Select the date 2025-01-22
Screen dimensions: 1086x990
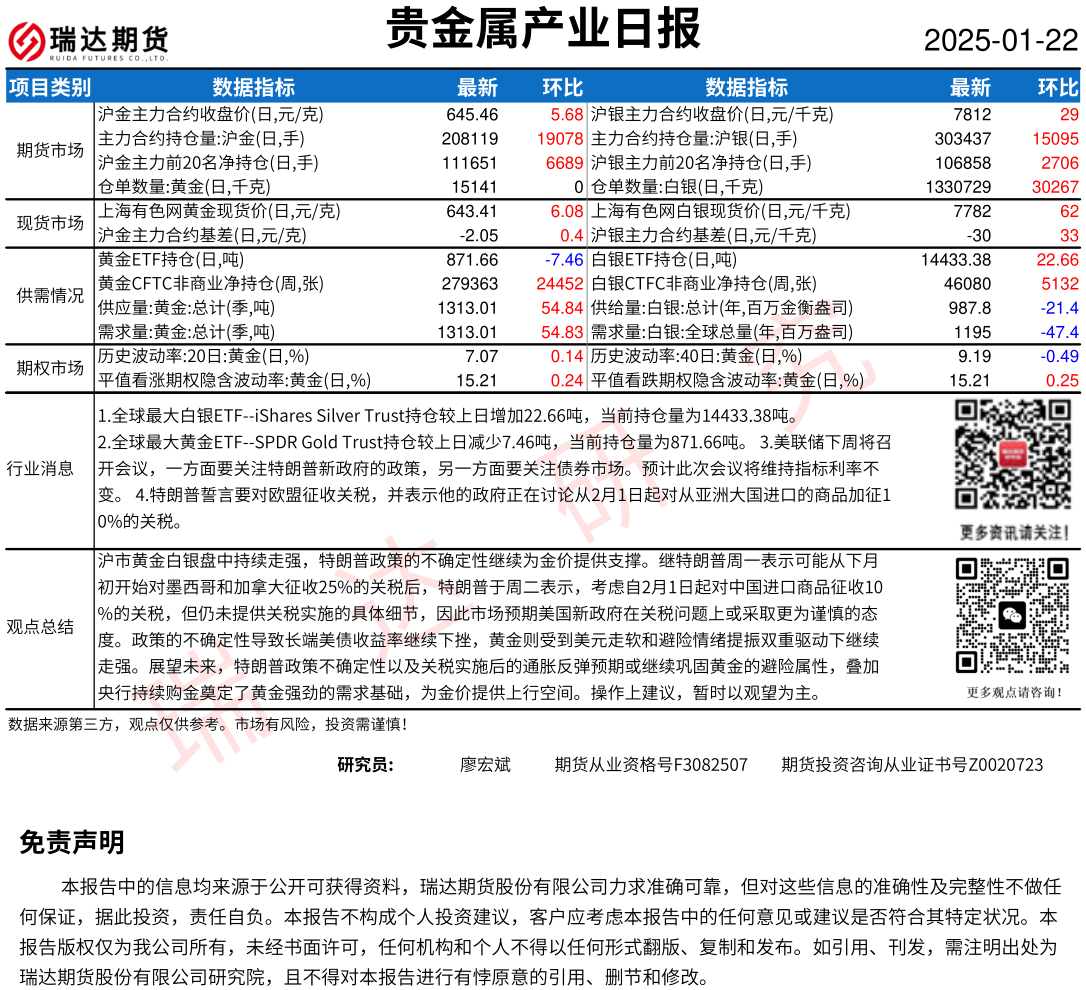pos(1000,40)
